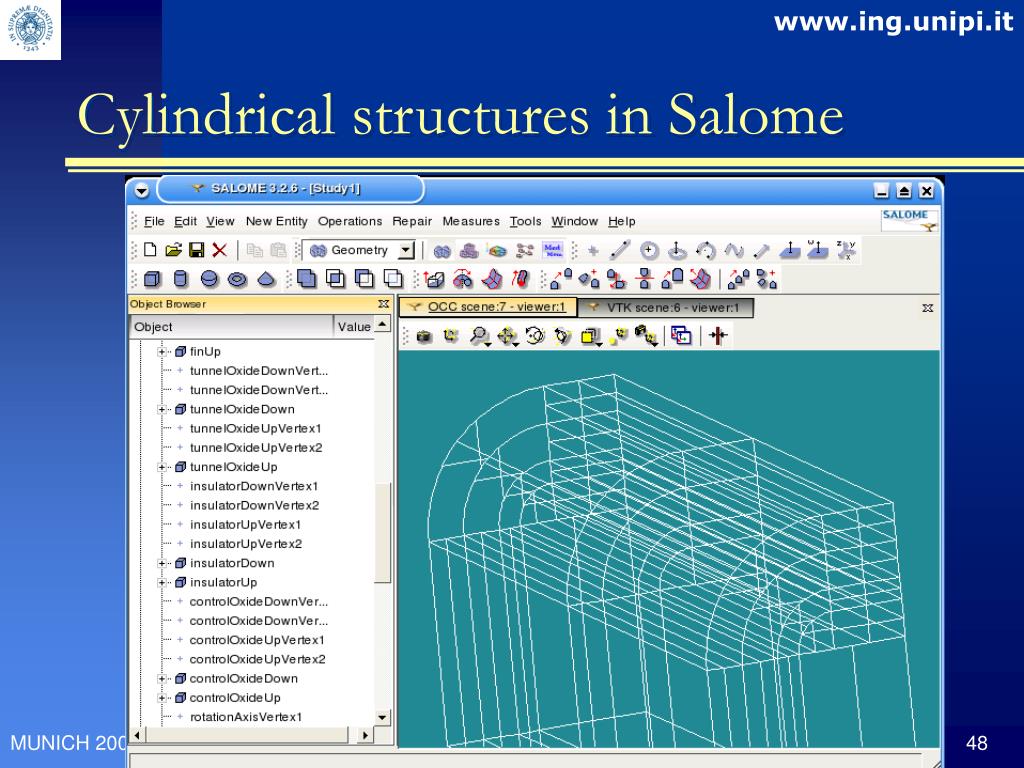Click the Cut boolean operation icon
1024x768 pixels.
coord(364,279)
